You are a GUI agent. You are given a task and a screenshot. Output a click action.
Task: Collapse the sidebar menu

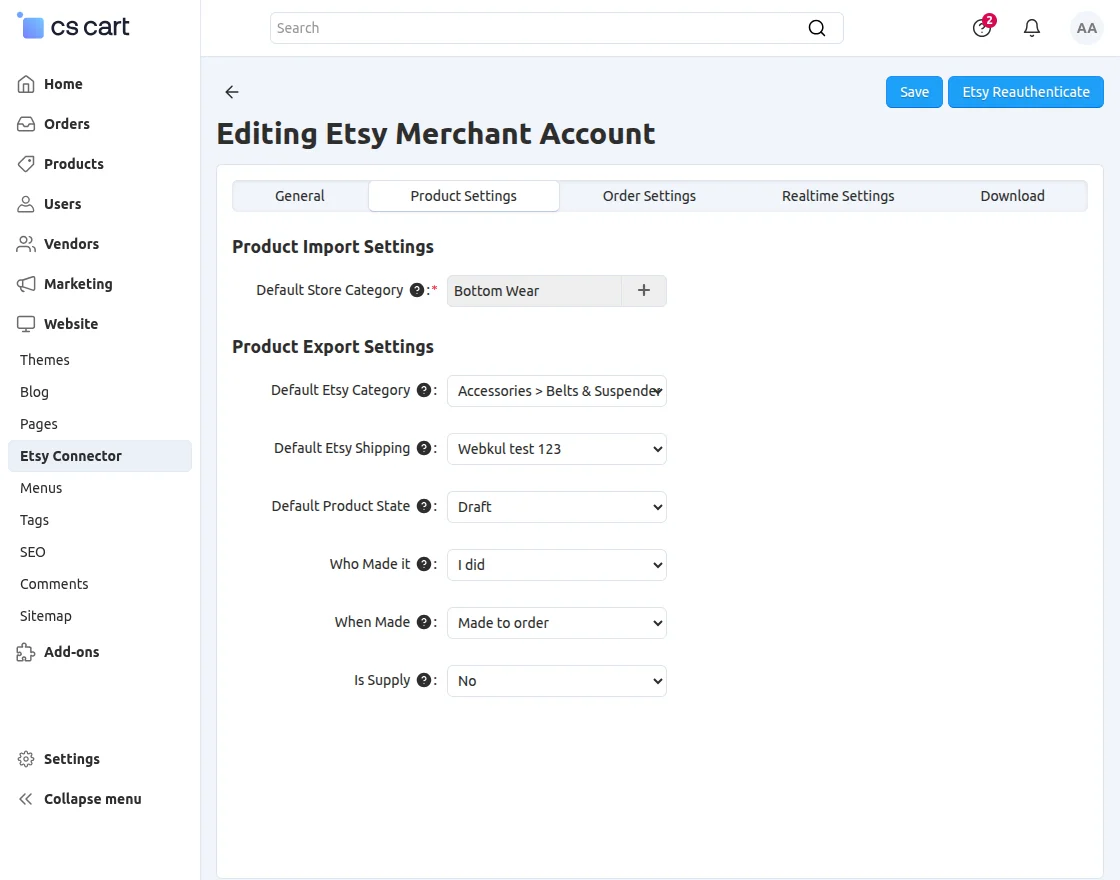coord(79,799)
